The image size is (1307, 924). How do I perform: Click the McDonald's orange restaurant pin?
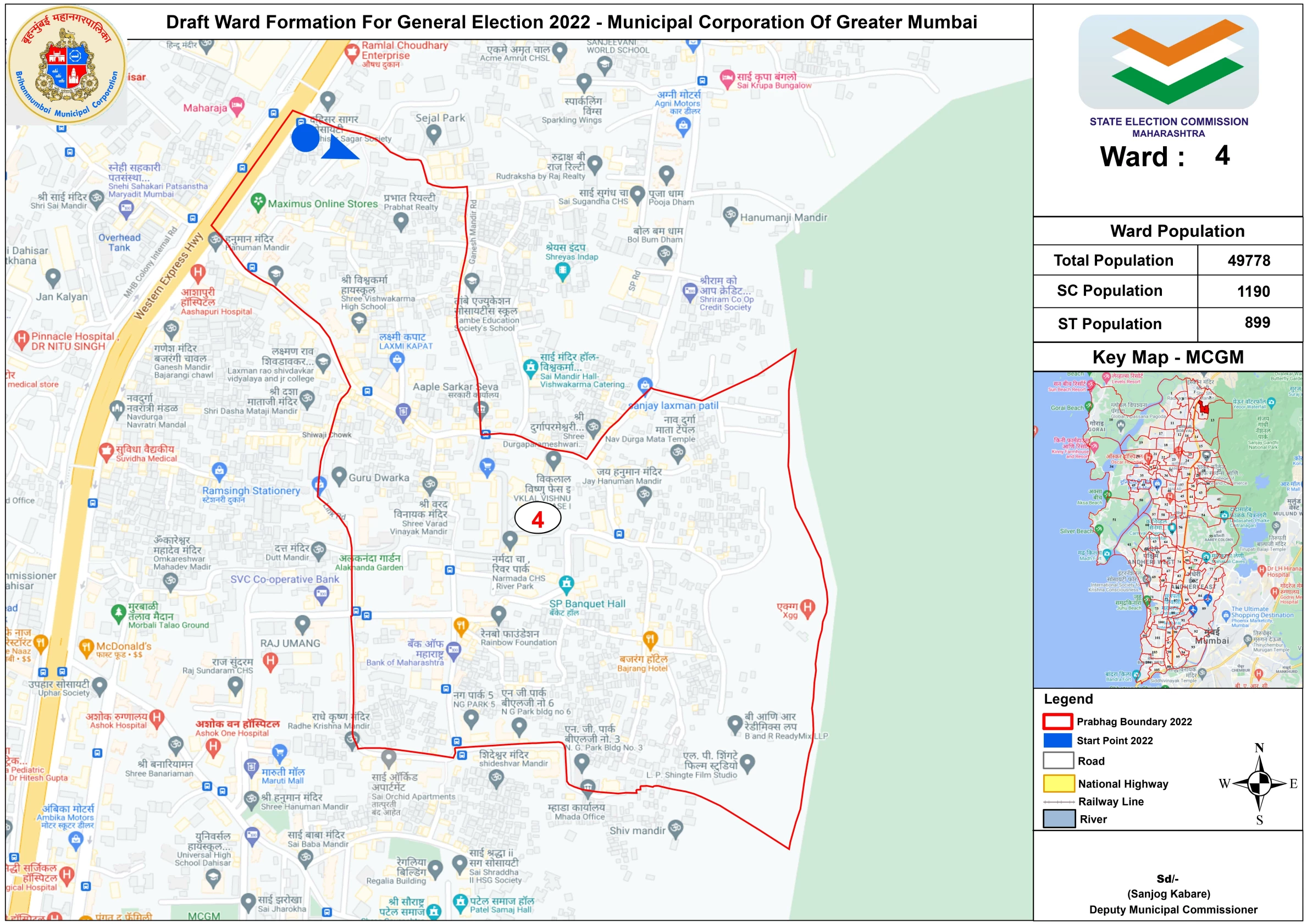coord(86,647)
